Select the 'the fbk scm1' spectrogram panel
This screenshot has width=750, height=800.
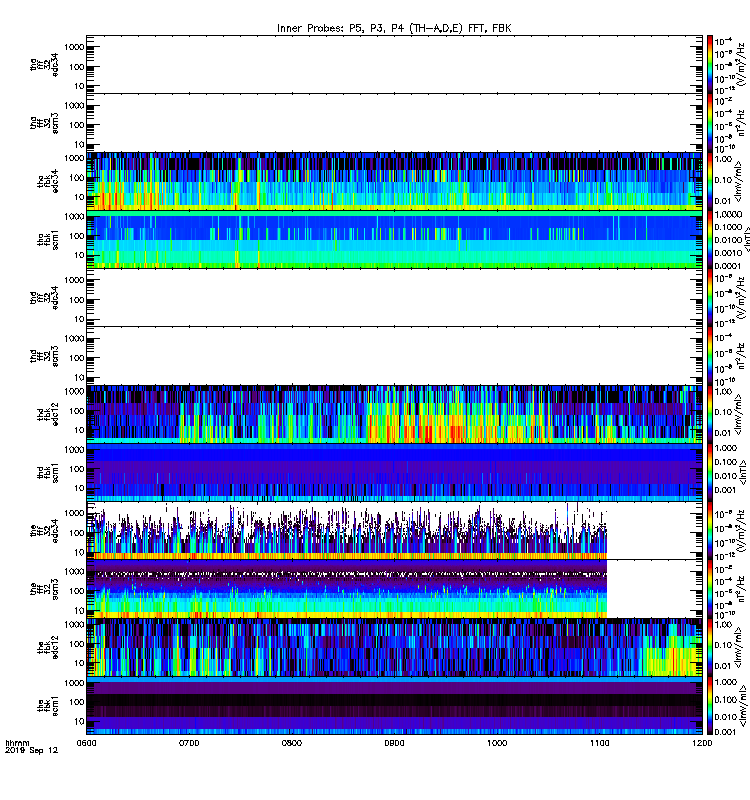tap(394, 705)
